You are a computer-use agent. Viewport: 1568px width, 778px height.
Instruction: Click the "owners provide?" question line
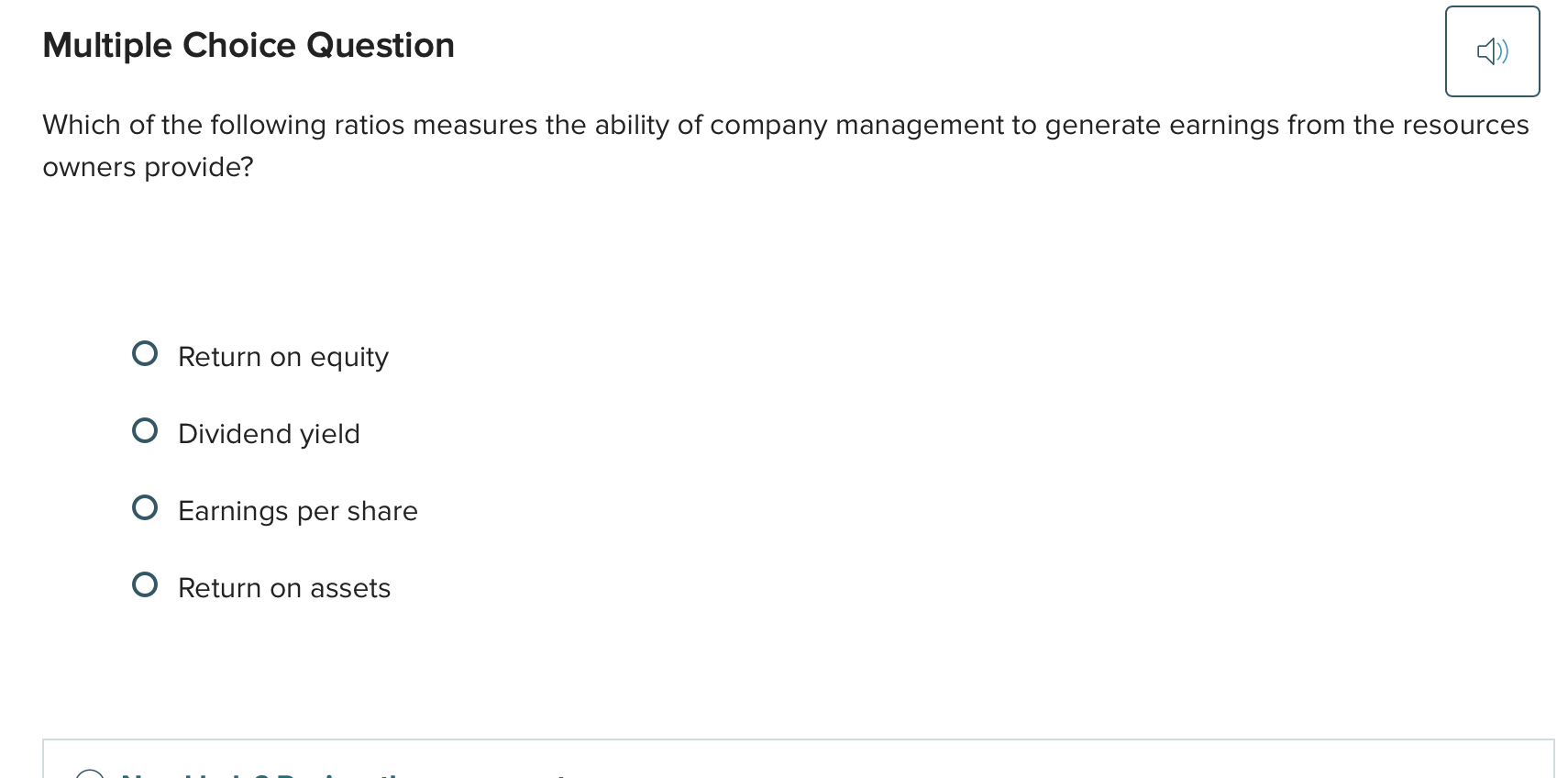pos(148,167)
